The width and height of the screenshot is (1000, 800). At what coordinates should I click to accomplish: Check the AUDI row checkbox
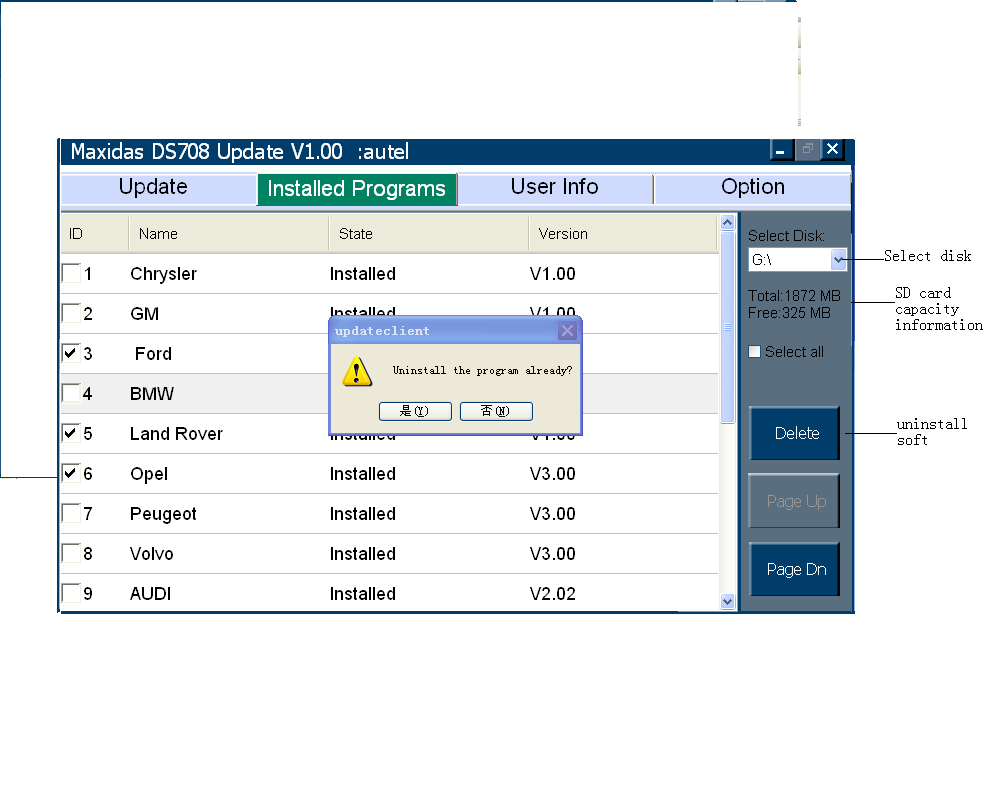pos(71,593)
